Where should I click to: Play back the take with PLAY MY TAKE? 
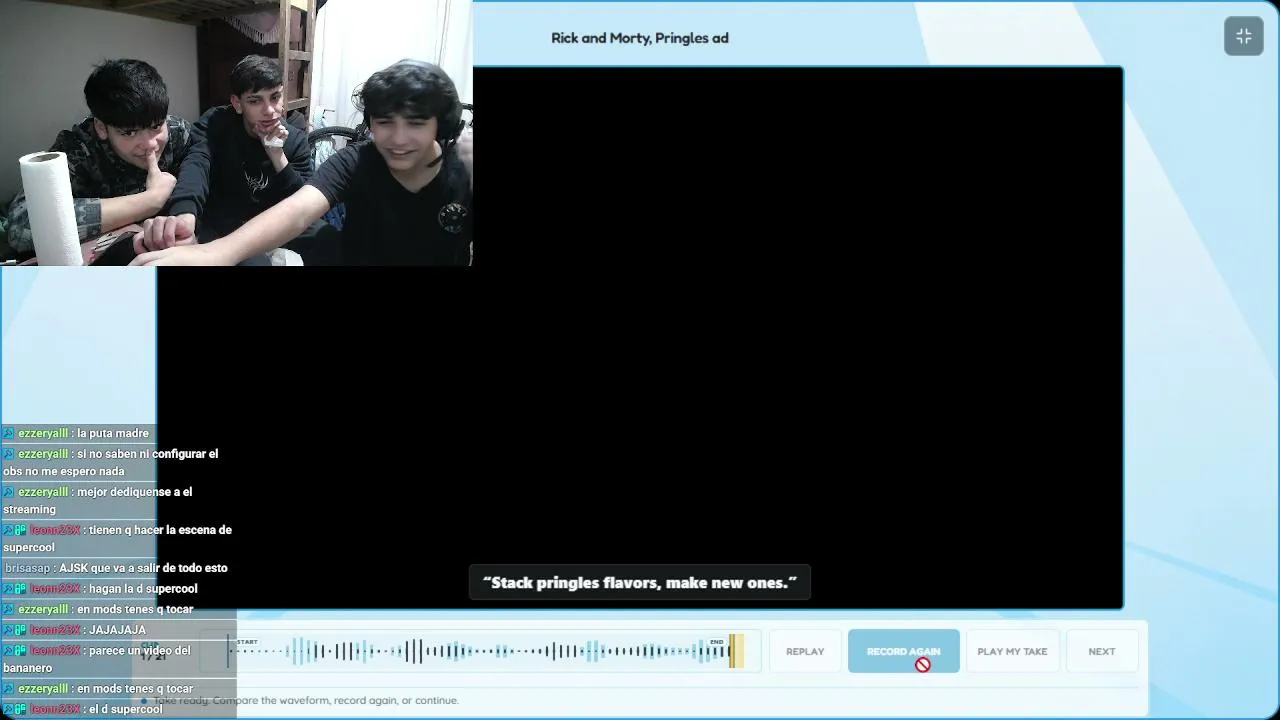1012,651
